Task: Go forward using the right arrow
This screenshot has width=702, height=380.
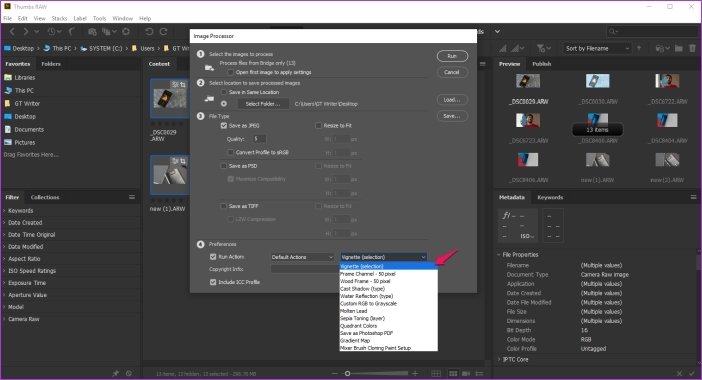Action: [x=26, y=31]
